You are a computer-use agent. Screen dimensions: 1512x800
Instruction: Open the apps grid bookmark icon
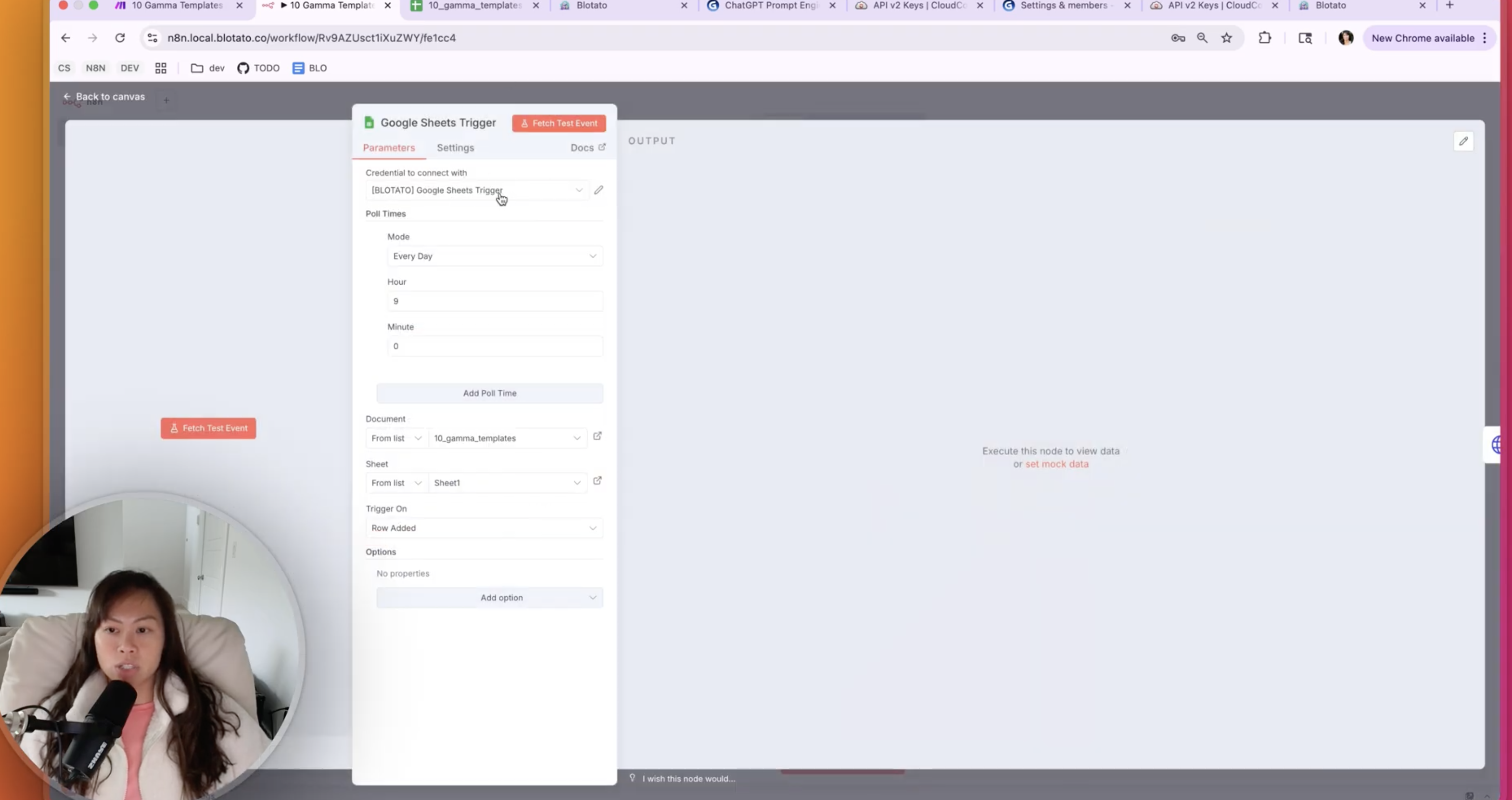160,68
